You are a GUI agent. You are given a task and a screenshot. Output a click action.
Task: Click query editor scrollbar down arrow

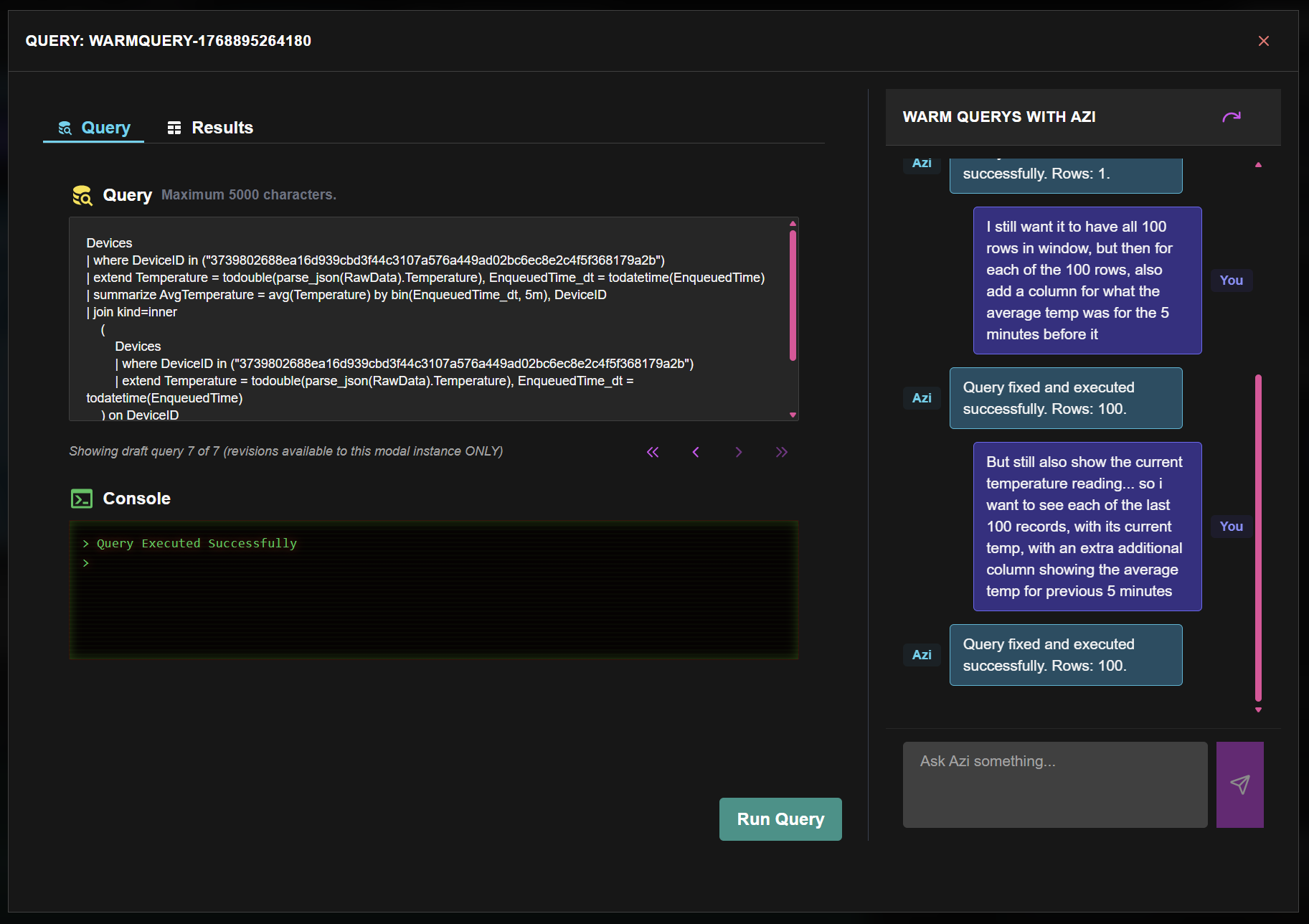pyautogui.click(x=793, y=415)
